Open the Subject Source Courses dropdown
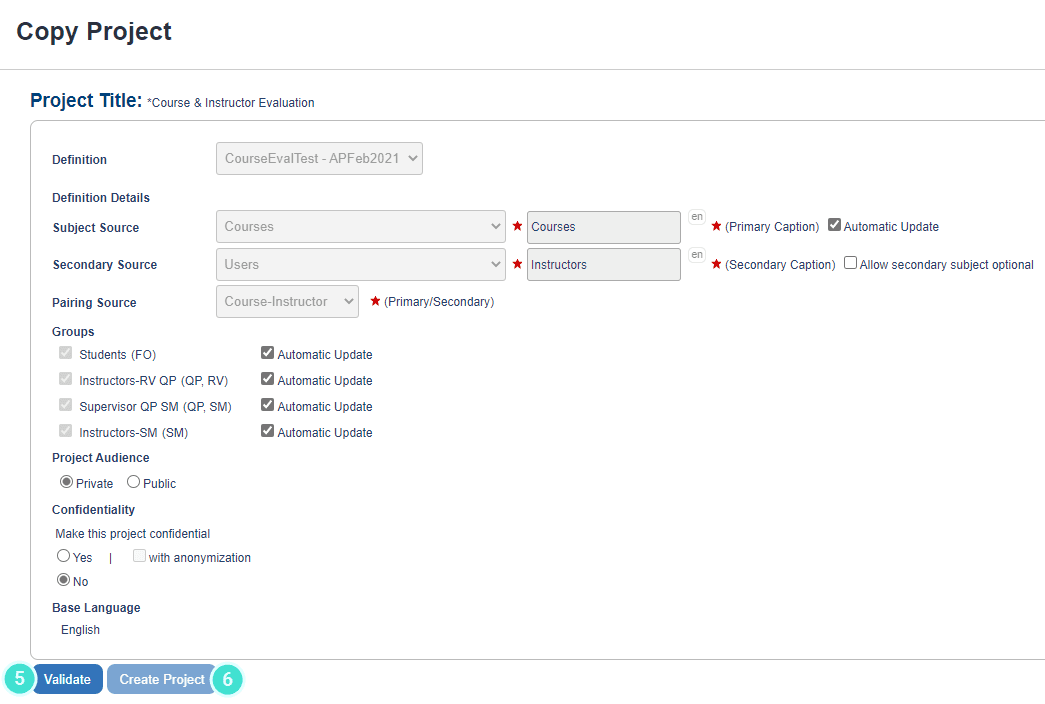 click(x=361, y=227)
